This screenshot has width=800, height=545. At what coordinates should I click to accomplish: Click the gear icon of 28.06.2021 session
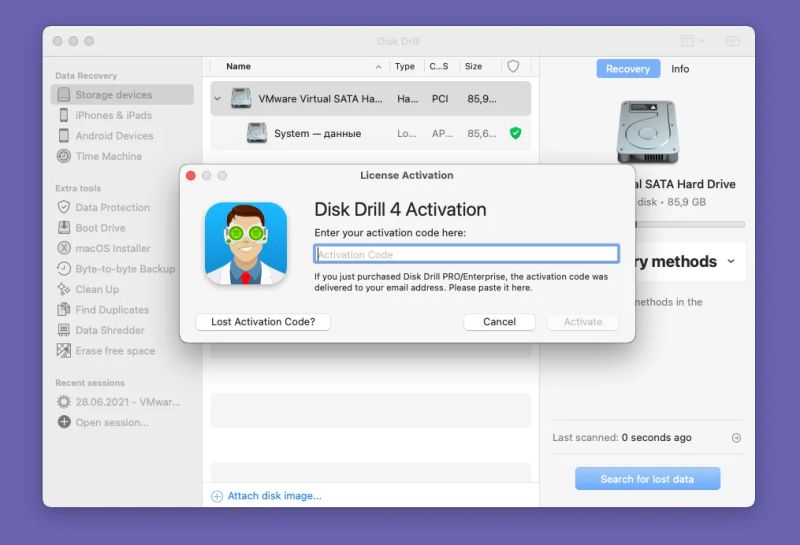point(64,402)
